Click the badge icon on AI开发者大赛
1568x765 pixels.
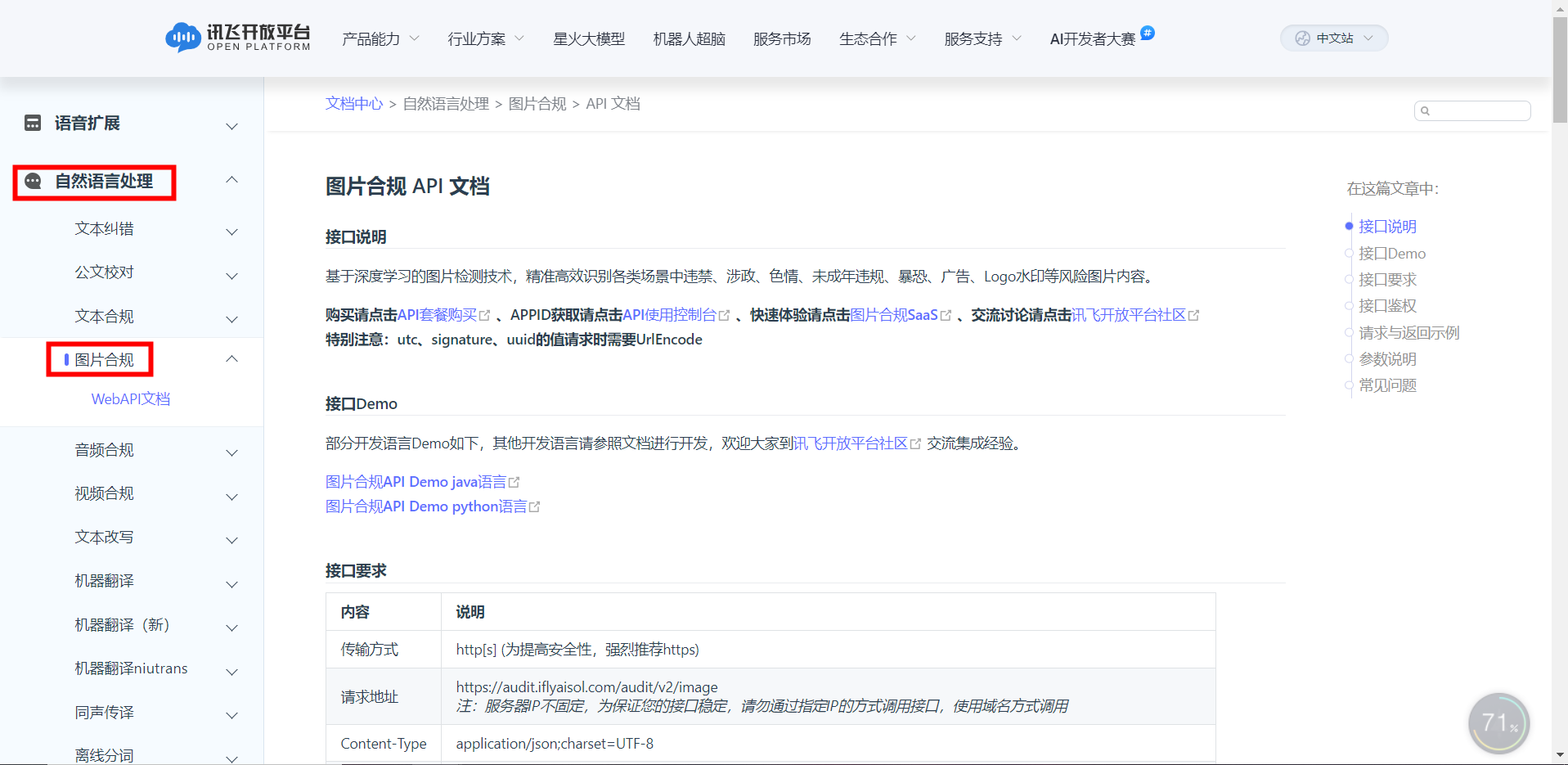pos(1148,33)
